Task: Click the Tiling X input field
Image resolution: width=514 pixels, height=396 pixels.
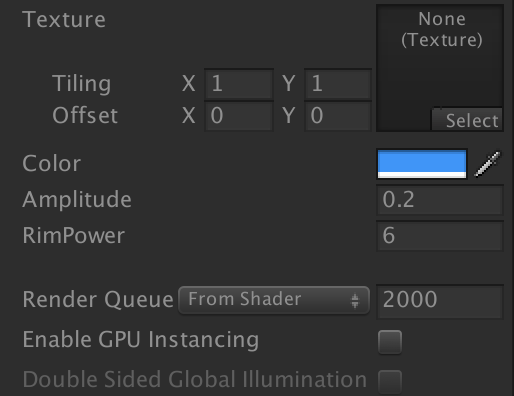Action: coord(239,84)
